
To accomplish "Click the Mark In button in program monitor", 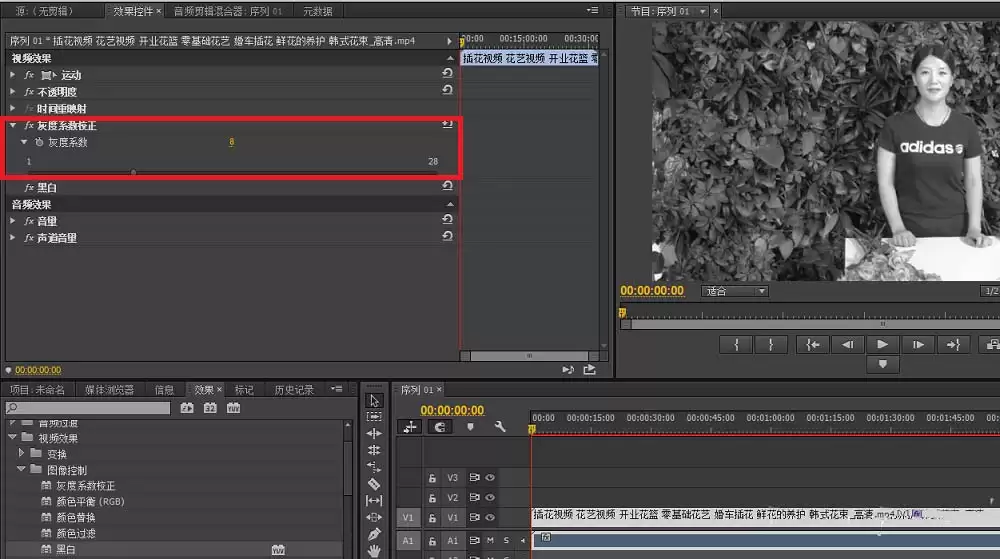I will [x=736, y=344].
